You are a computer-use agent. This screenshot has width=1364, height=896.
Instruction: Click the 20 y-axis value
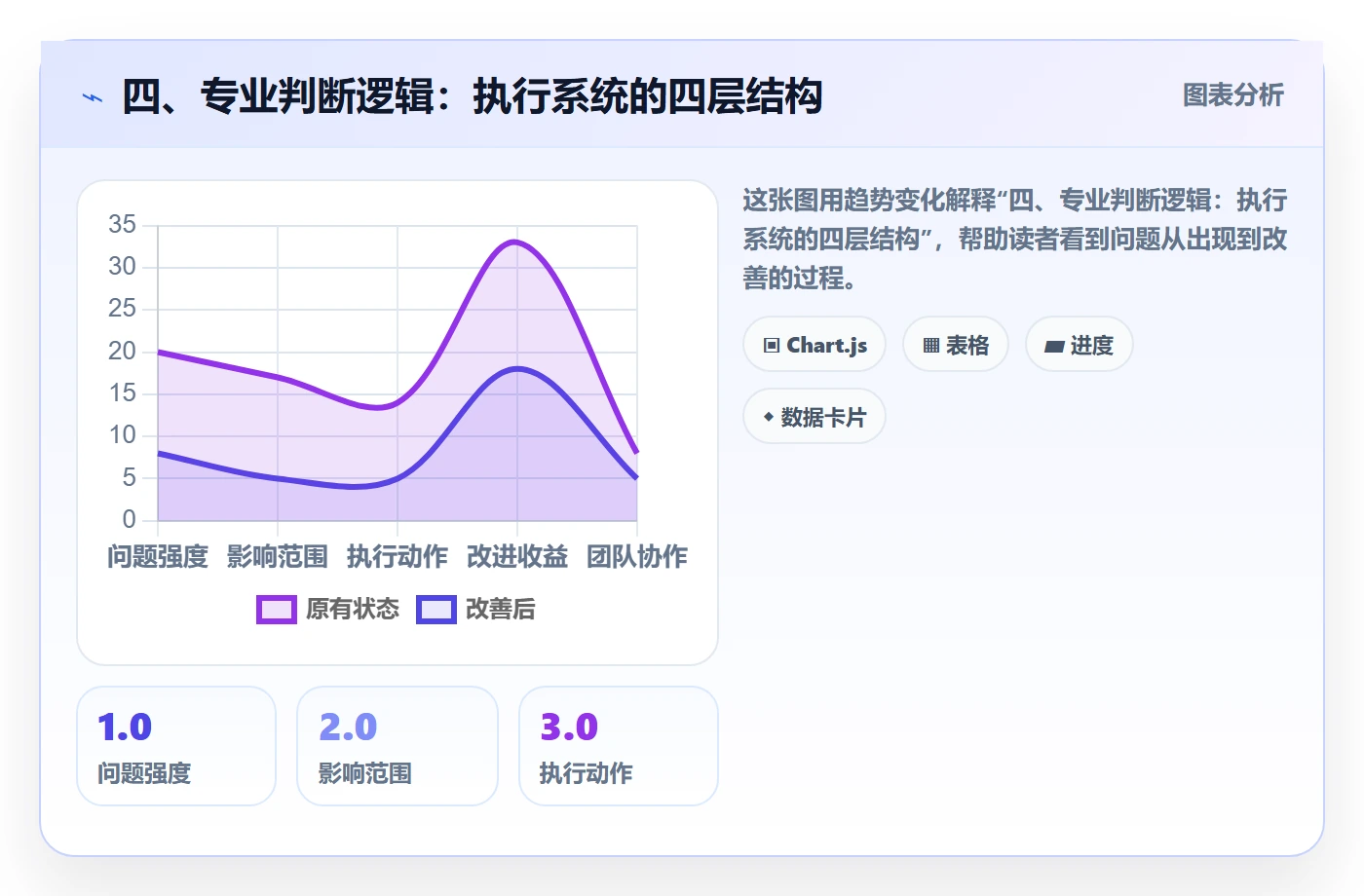click(122, 352)
